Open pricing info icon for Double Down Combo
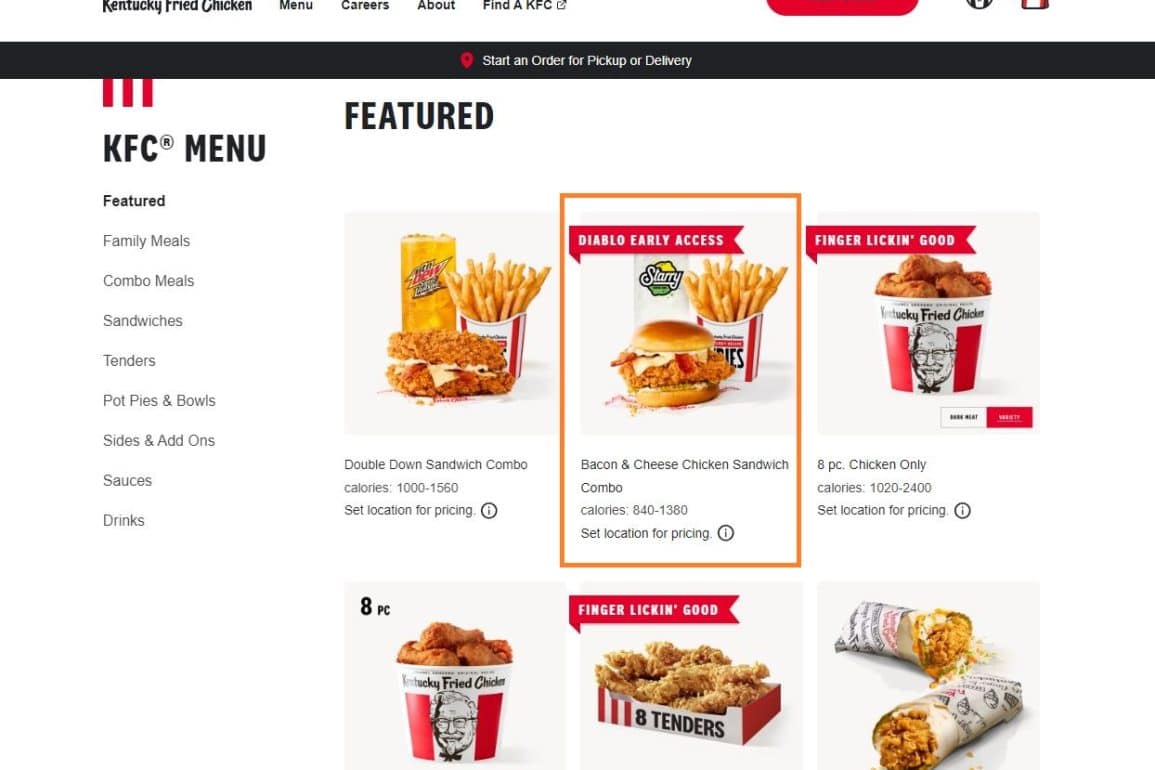This screenshot has height=770, width=1155. 489,511
